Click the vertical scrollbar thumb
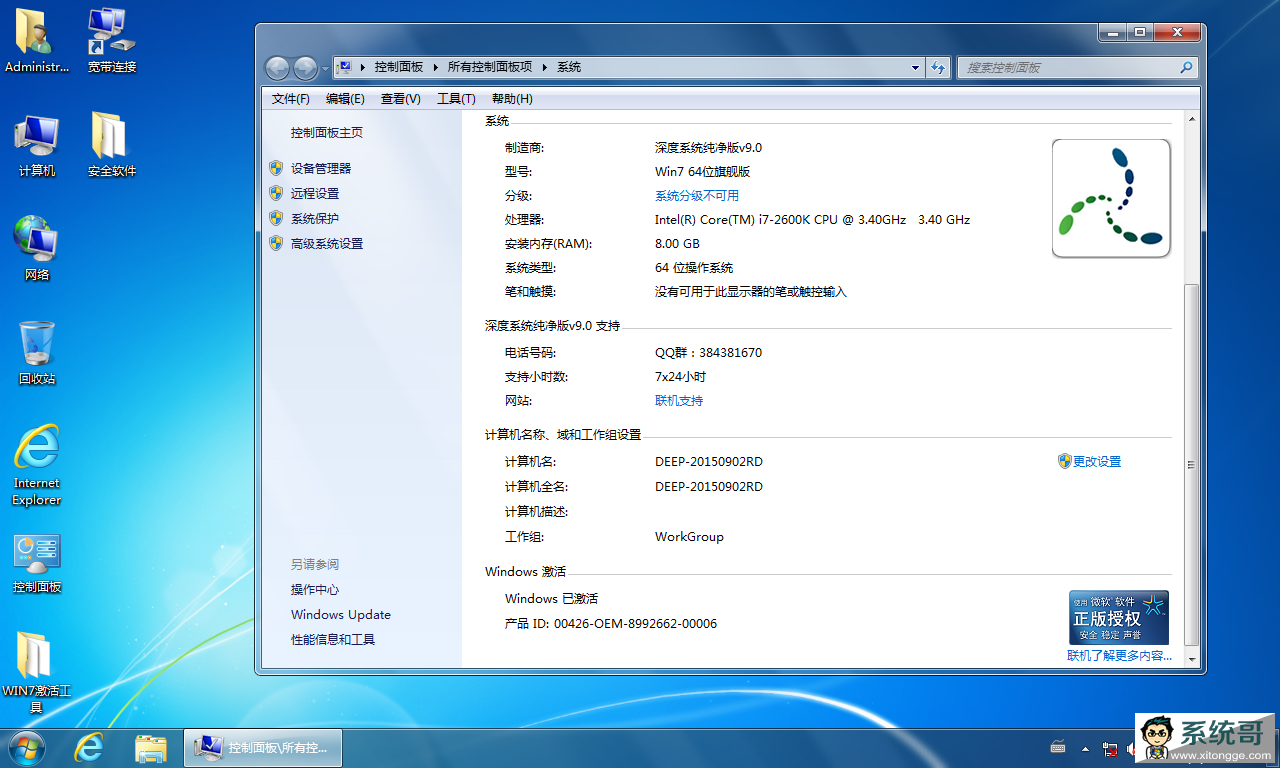 (1191, 464)
